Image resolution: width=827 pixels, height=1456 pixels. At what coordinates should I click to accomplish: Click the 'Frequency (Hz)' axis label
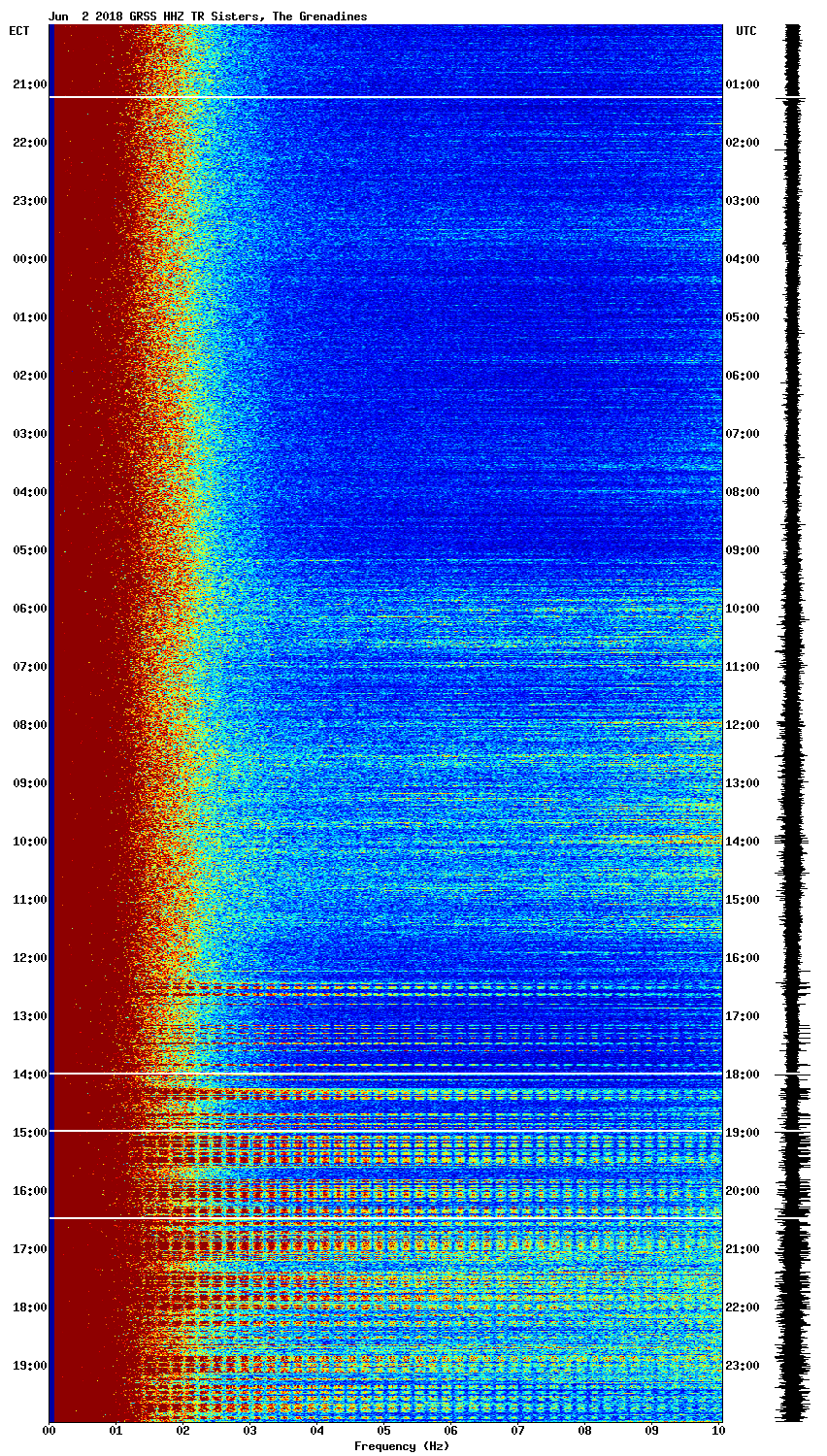(x=402, y=1446)
